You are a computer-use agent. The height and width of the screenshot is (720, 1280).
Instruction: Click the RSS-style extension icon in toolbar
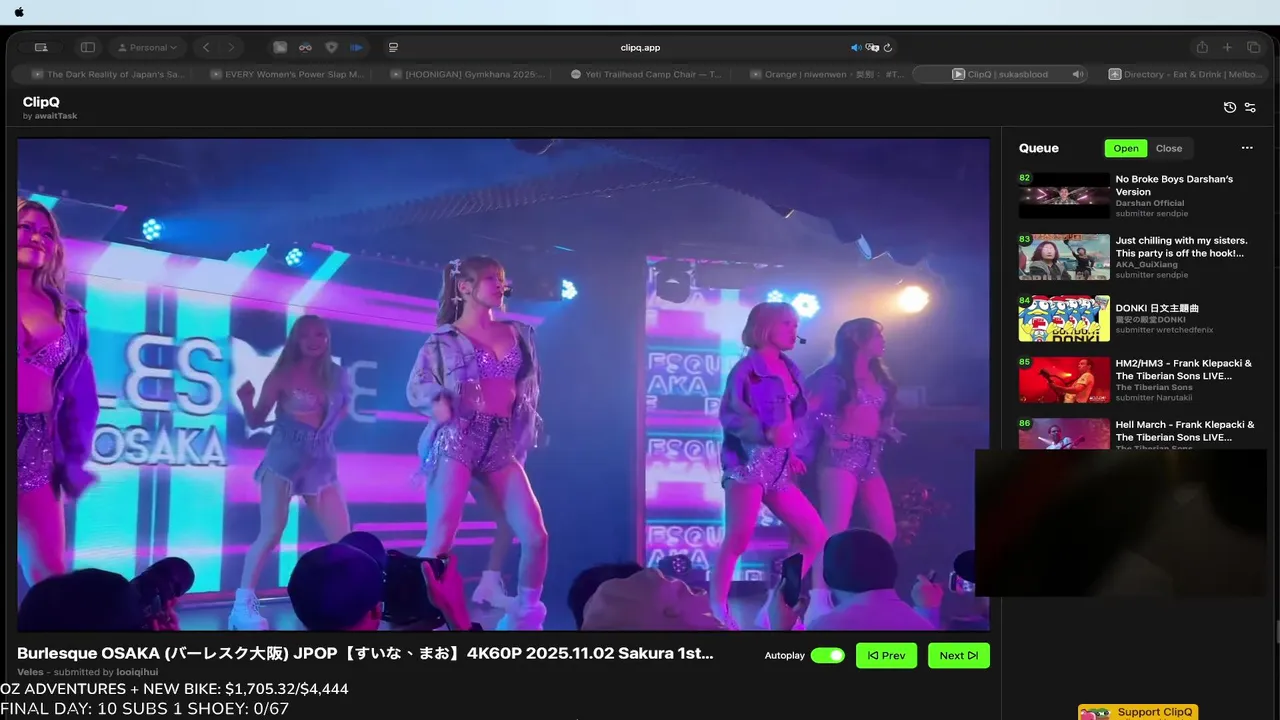280,47
